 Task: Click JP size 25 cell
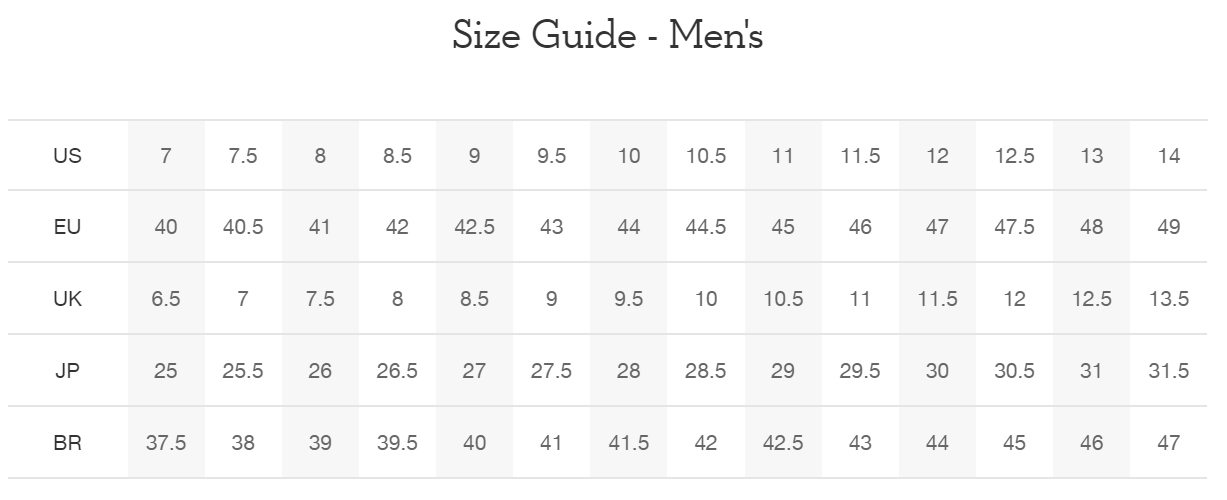pos(166,371)
